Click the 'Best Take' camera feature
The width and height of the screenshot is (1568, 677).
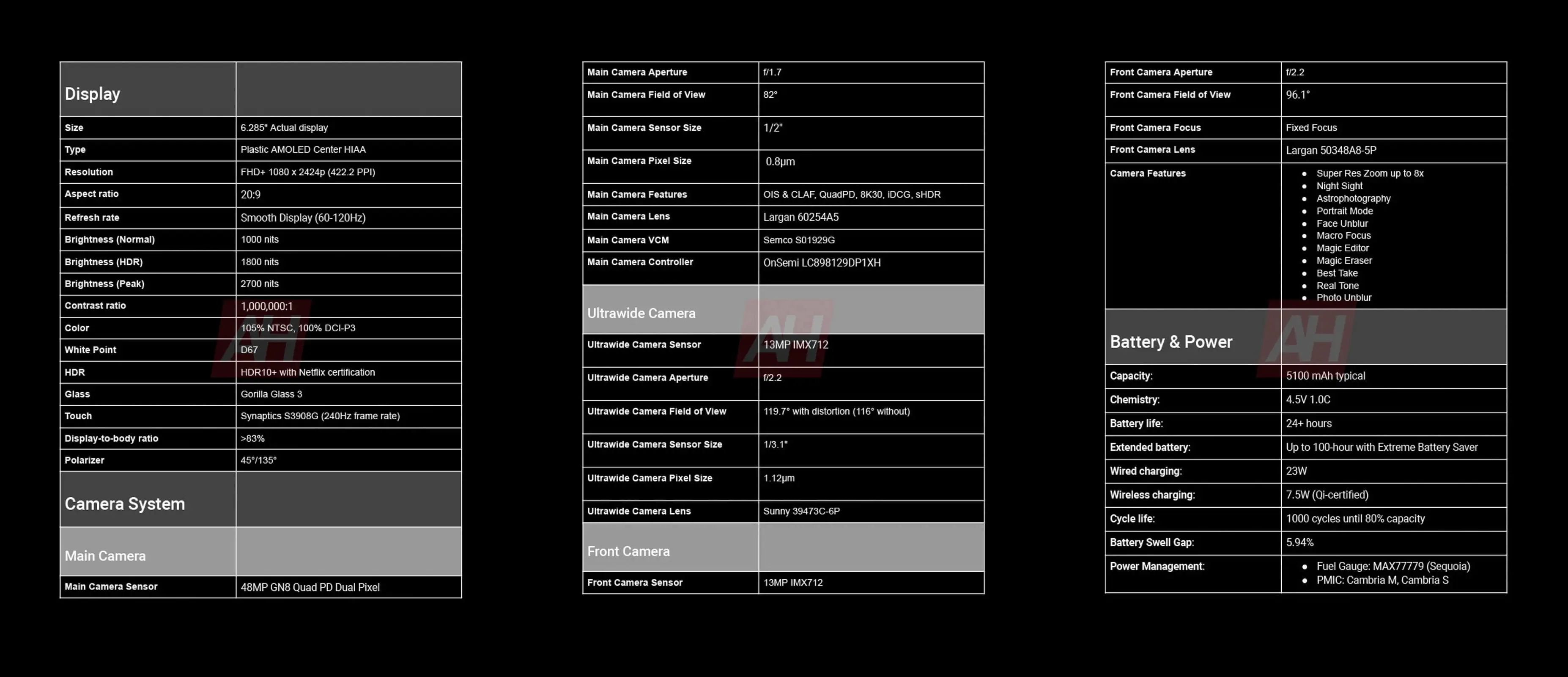[x=1337, y=273]
